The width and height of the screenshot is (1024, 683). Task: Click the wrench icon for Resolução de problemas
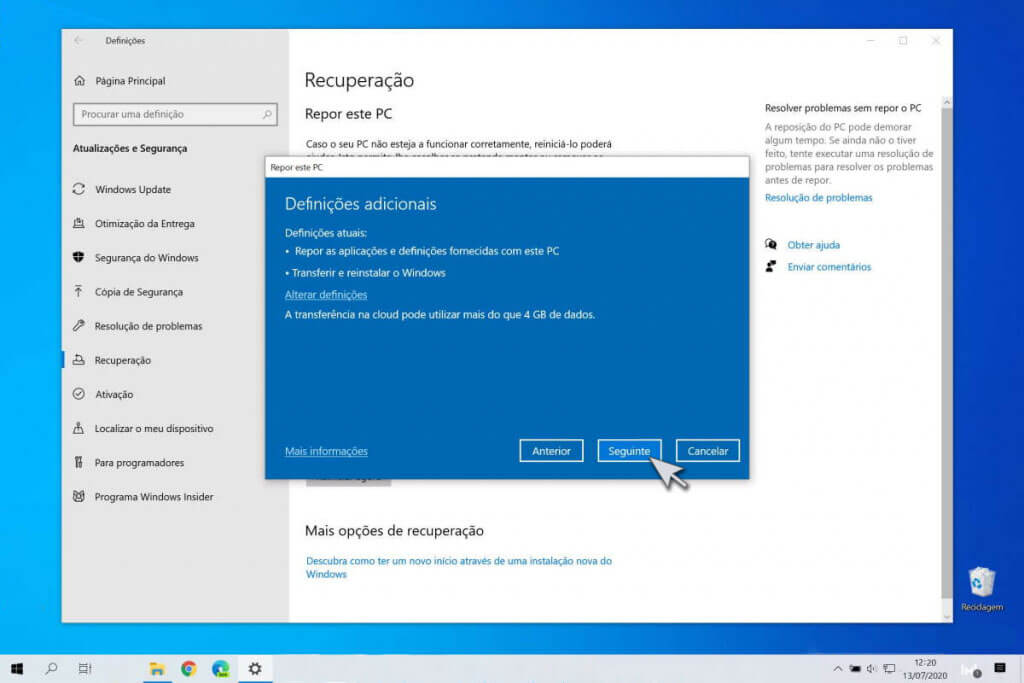coord(79,325)
